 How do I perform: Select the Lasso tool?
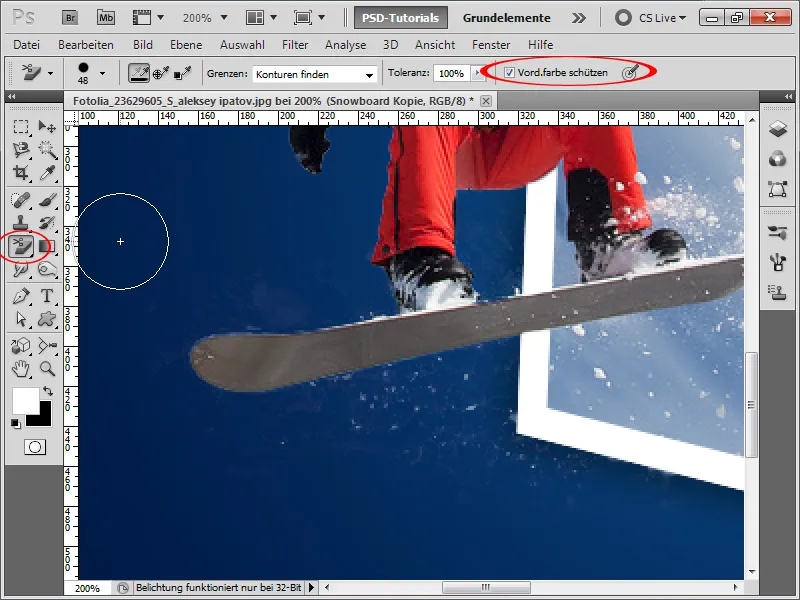pos(21,149)
